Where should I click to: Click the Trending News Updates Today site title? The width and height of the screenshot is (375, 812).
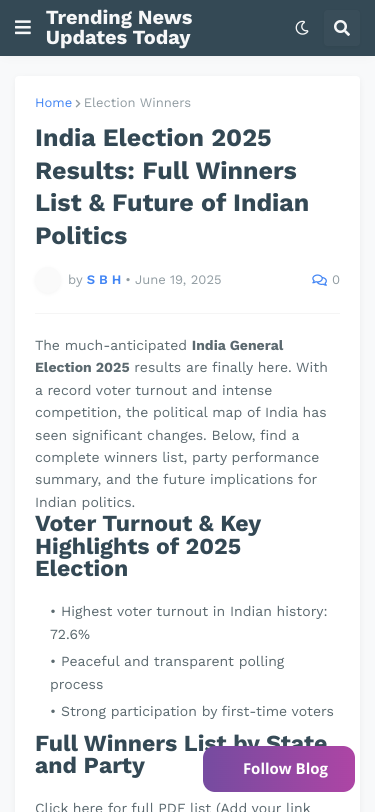point(119,27)
